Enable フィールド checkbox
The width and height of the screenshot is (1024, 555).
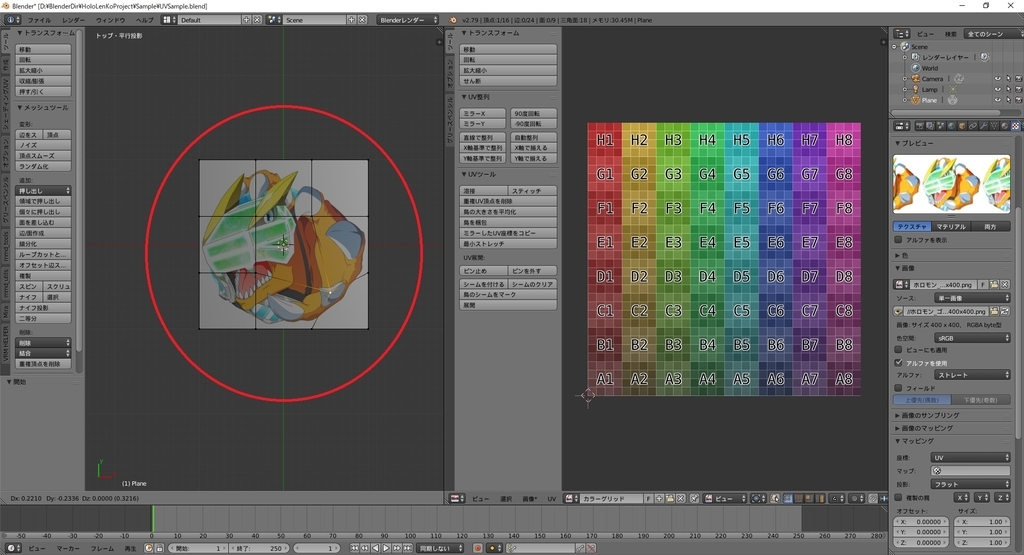(899, 388)
